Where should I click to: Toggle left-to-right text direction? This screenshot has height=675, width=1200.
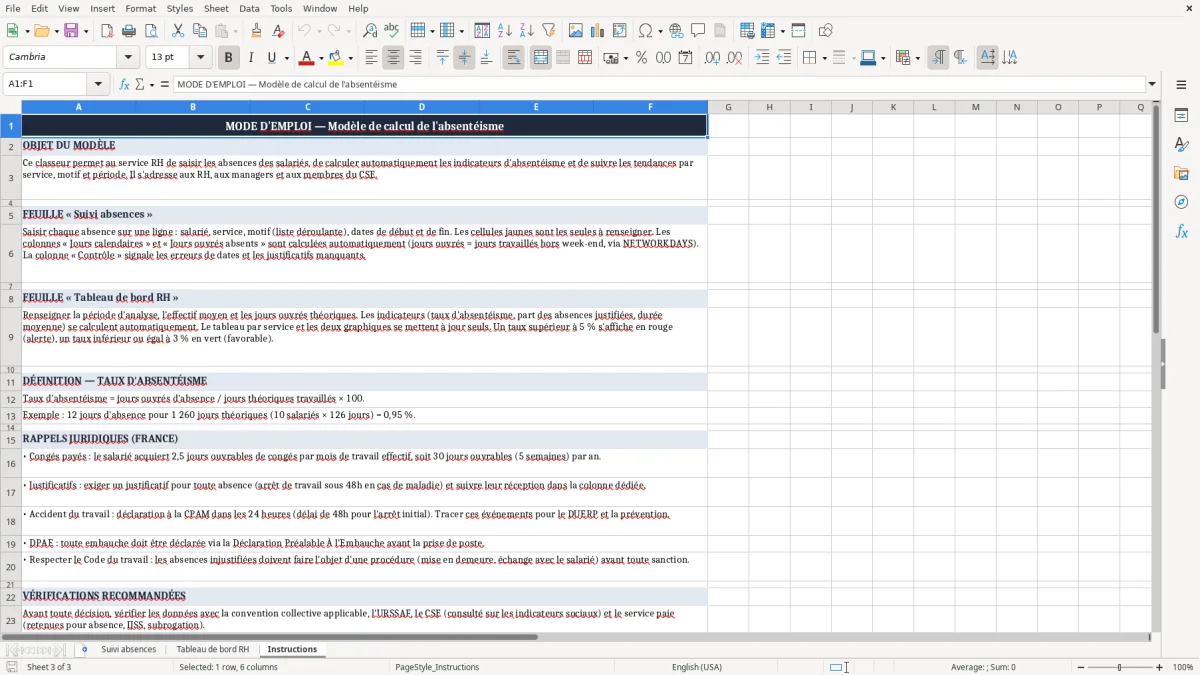938,58
